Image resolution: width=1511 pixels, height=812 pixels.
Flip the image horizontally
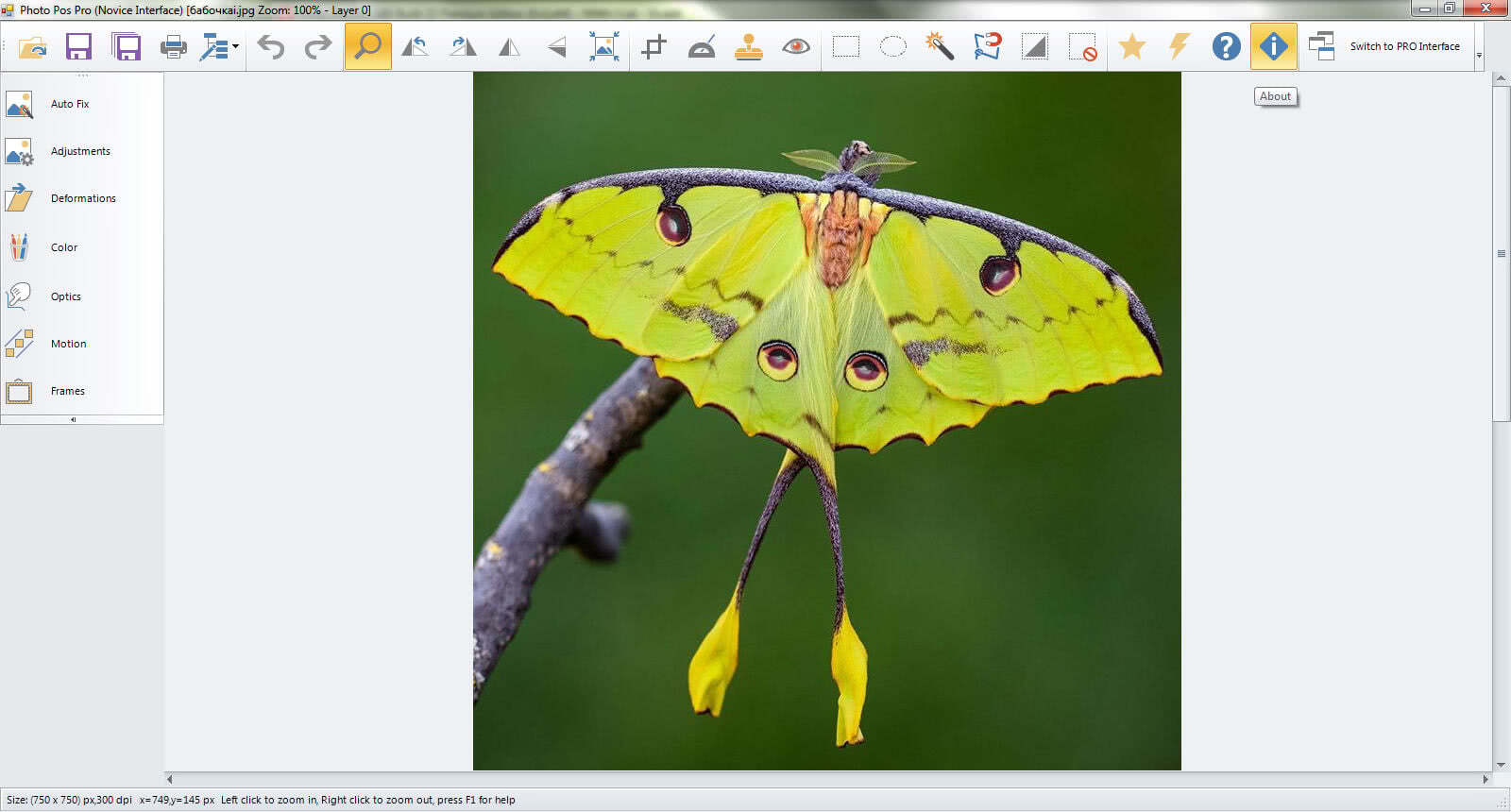[x=509, y=46]
